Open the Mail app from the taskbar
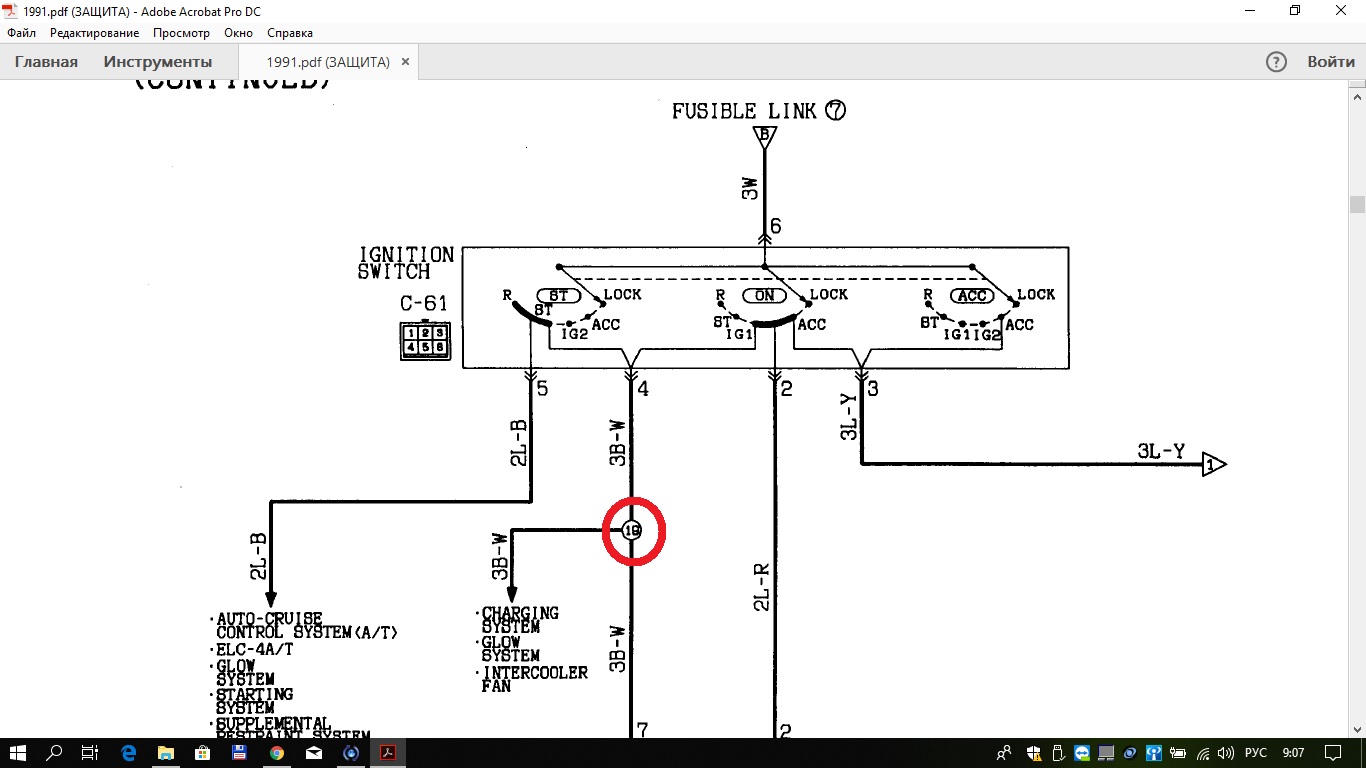The image size is (1366, 768). [x=313, y=753]
